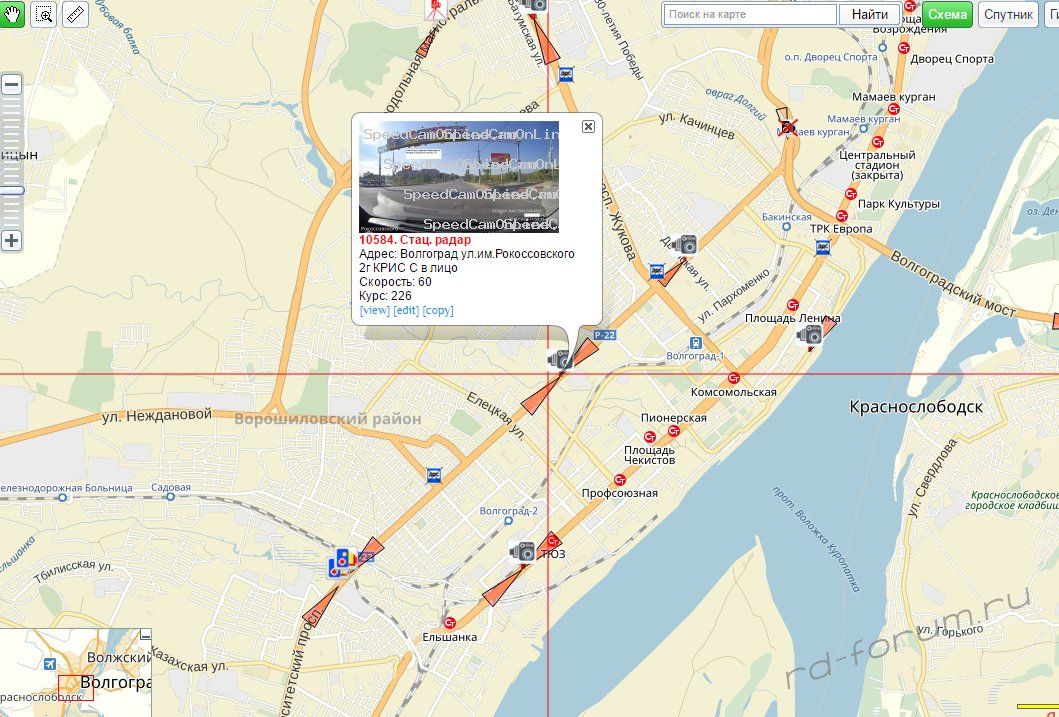The width and height of the screenshot is (1059, 717).
Task: Activate the magnifier zoom-area tool
Action: (x=44, y=14)
